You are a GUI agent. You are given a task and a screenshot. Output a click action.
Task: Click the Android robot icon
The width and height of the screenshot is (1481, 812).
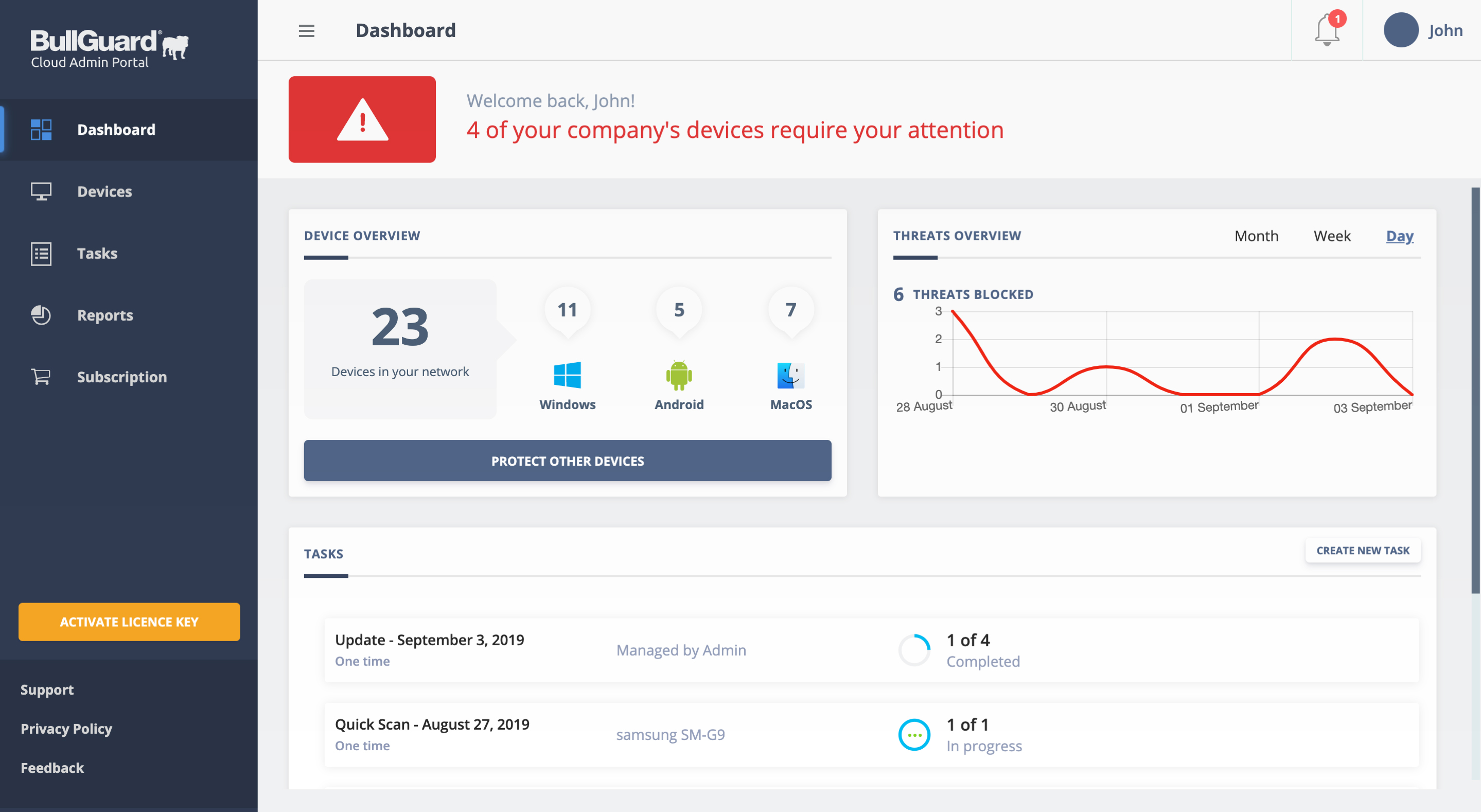coord(678,376)
